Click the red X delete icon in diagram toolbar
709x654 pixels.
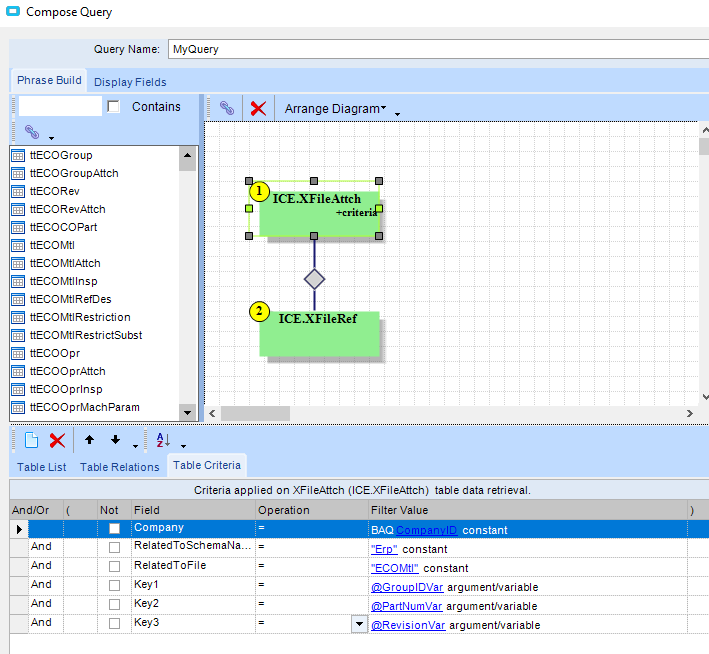click(258, 109)
